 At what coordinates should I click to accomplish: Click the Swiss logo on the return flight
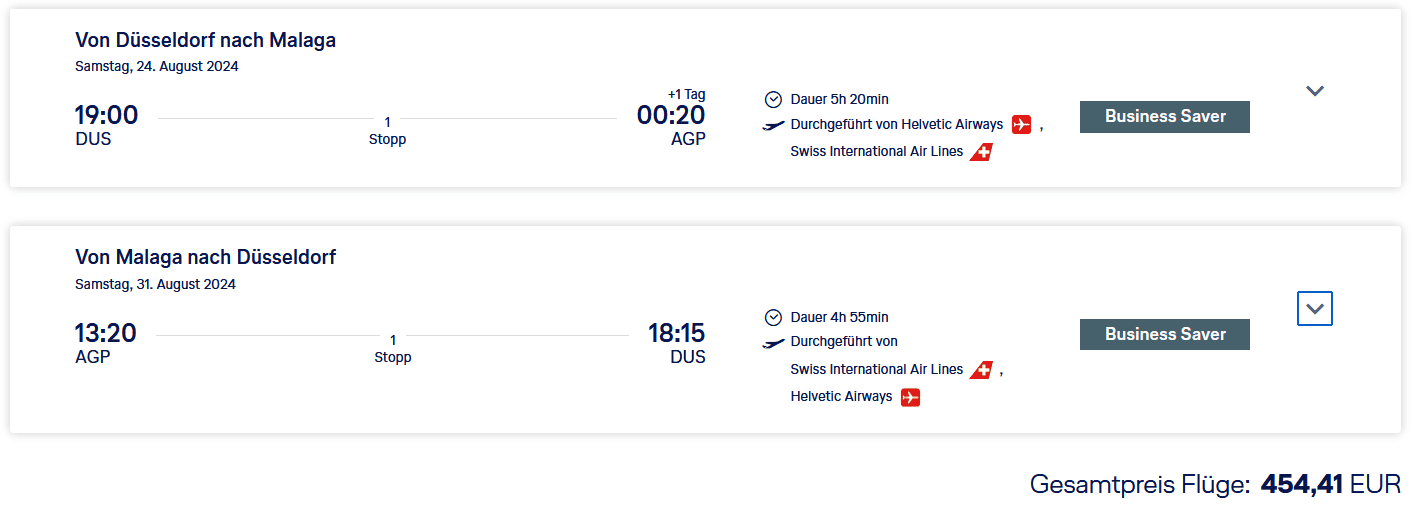point(982,370)
